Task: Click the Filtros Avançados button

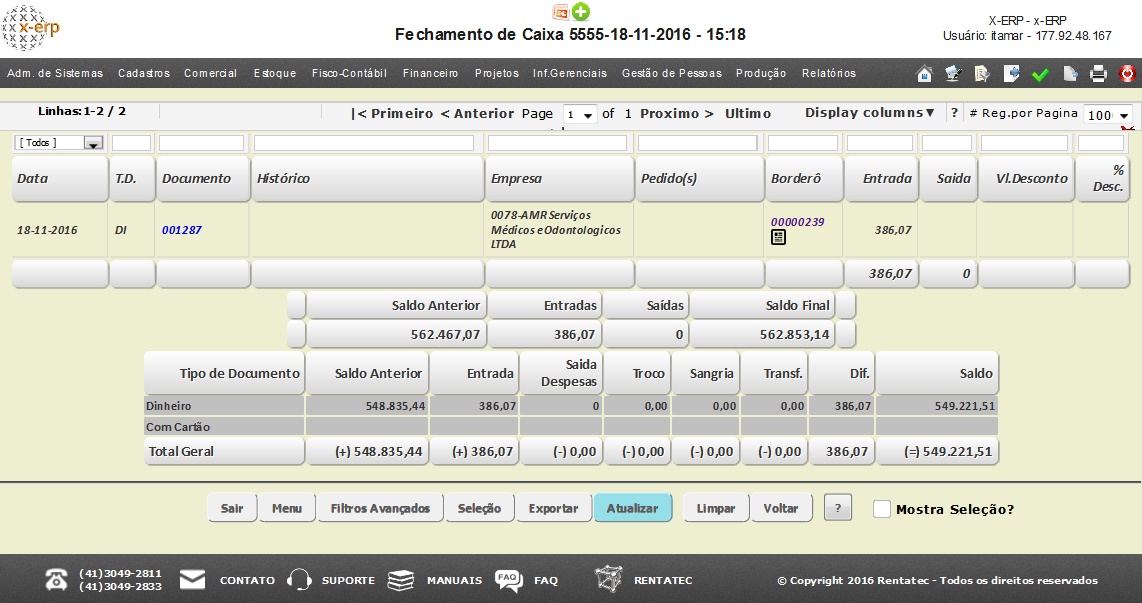Action: [x=380, y=508]
